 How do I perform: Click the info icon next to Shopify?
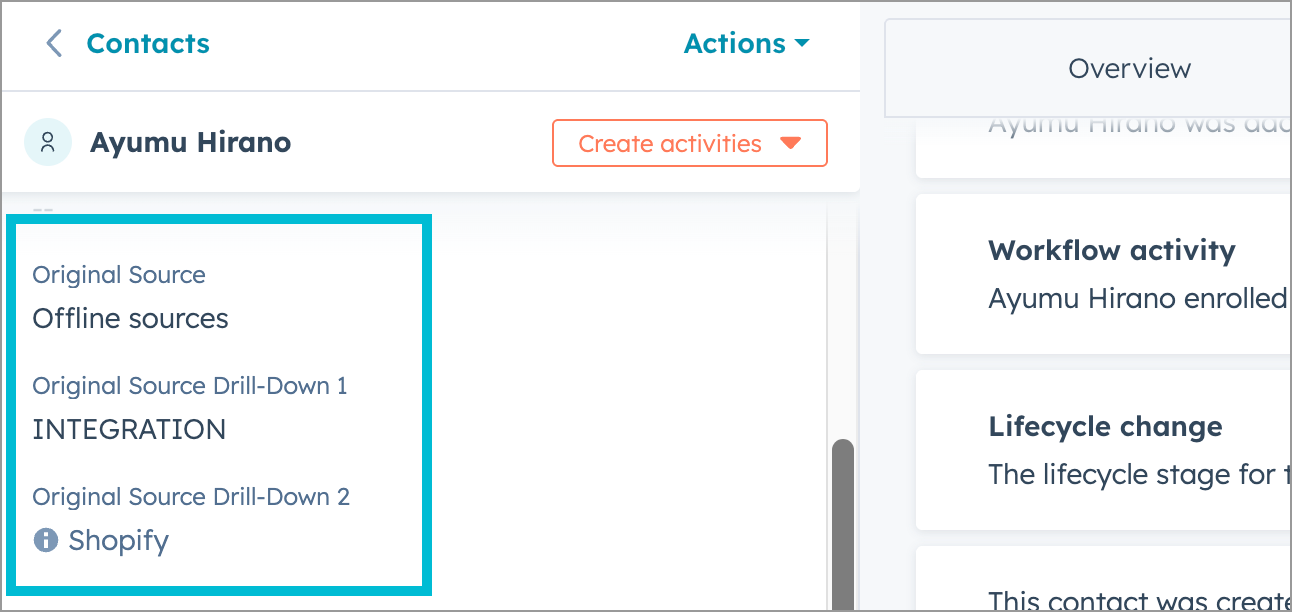(44, 540)
